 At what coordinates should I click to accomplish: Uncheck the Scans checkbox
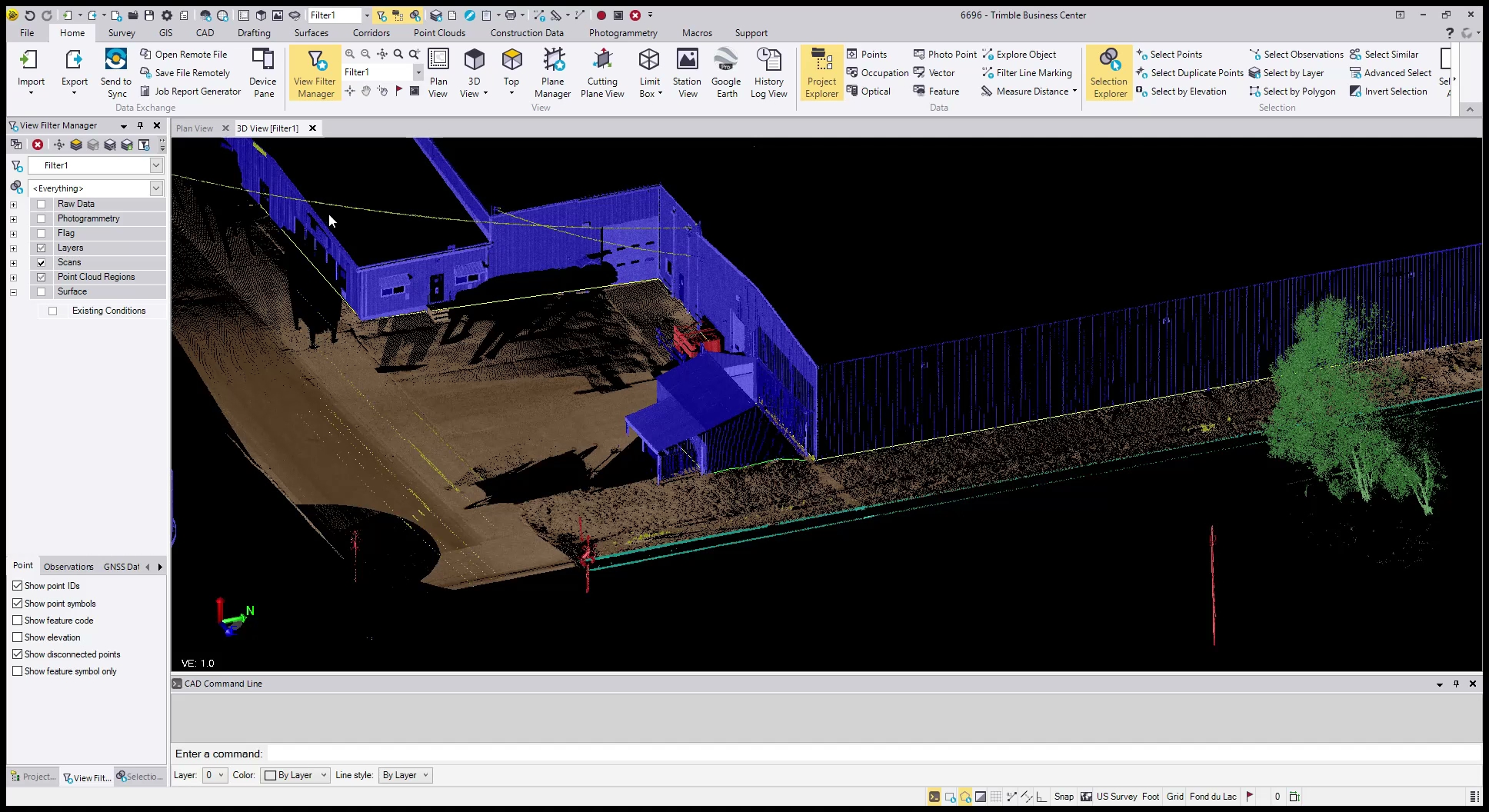tap(42, 263)
